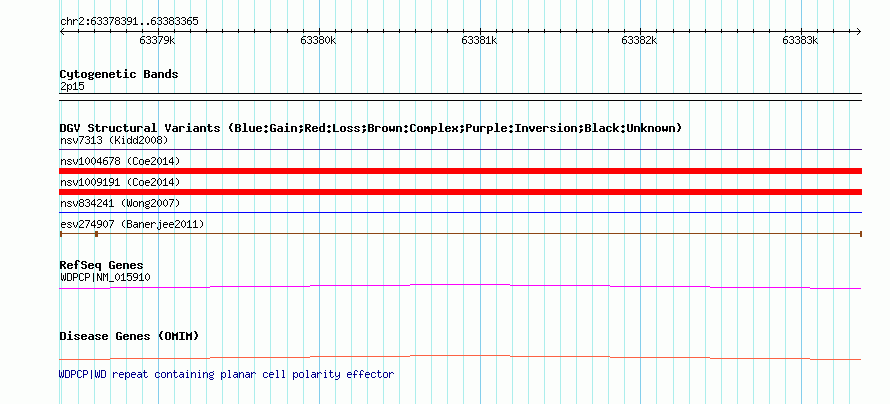Click the chr2:63378391..63383365 coordinate label
The width and height of the screenshot is (890, 404).
[129, 22]
